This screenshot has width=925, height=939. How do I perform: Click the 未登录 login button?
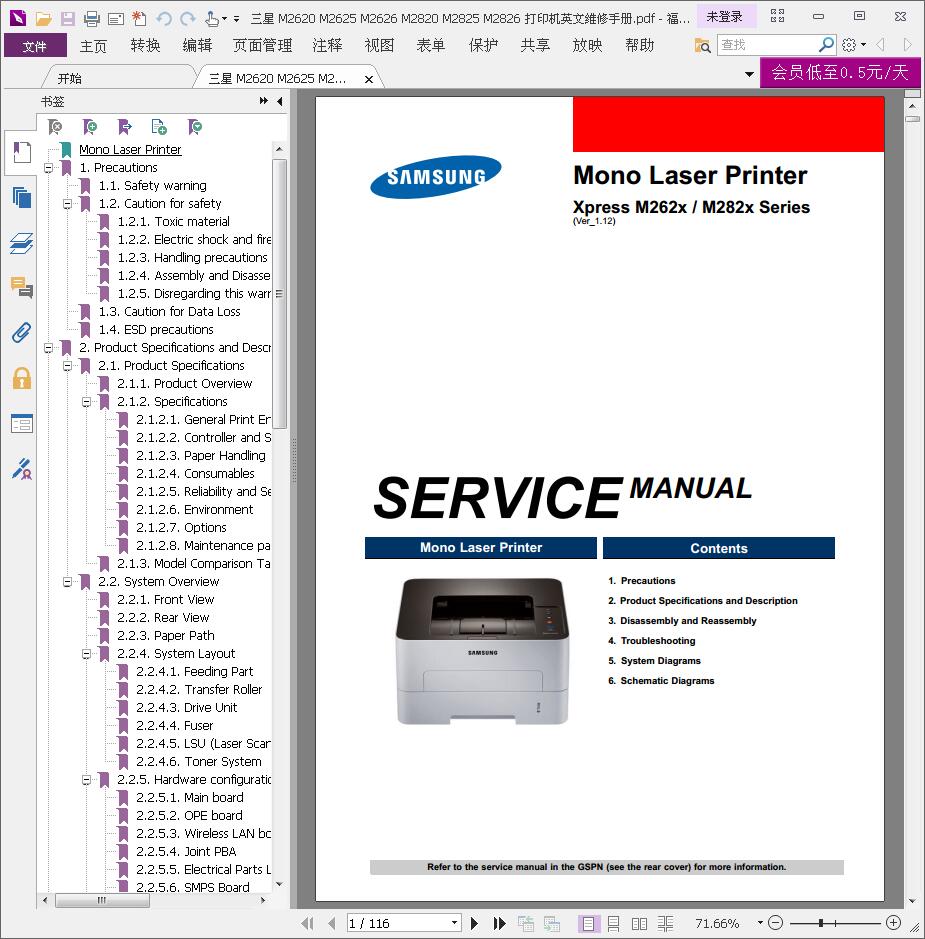coord(724,17)
